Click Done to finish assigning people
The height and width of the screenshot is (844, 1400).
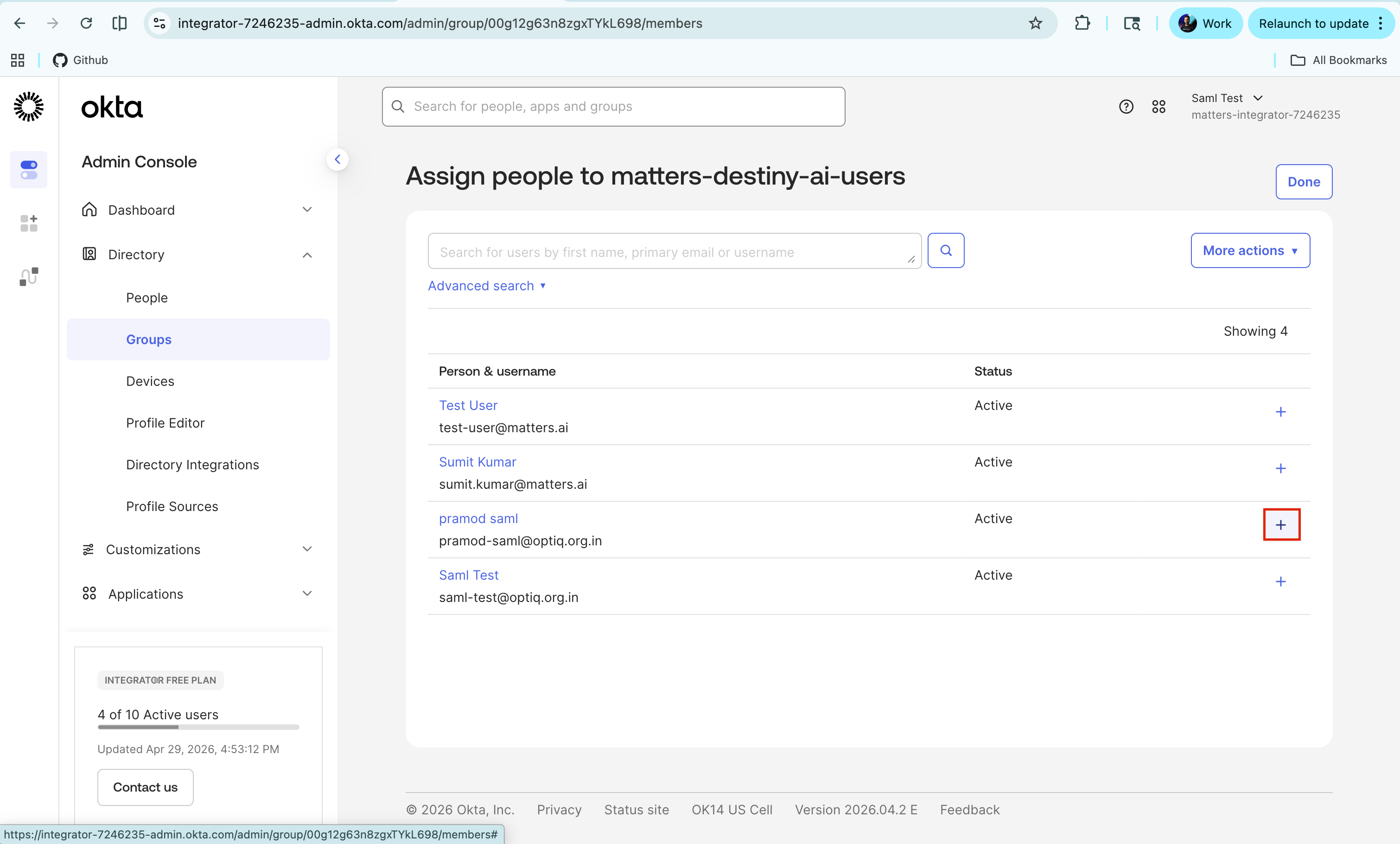1304,182
